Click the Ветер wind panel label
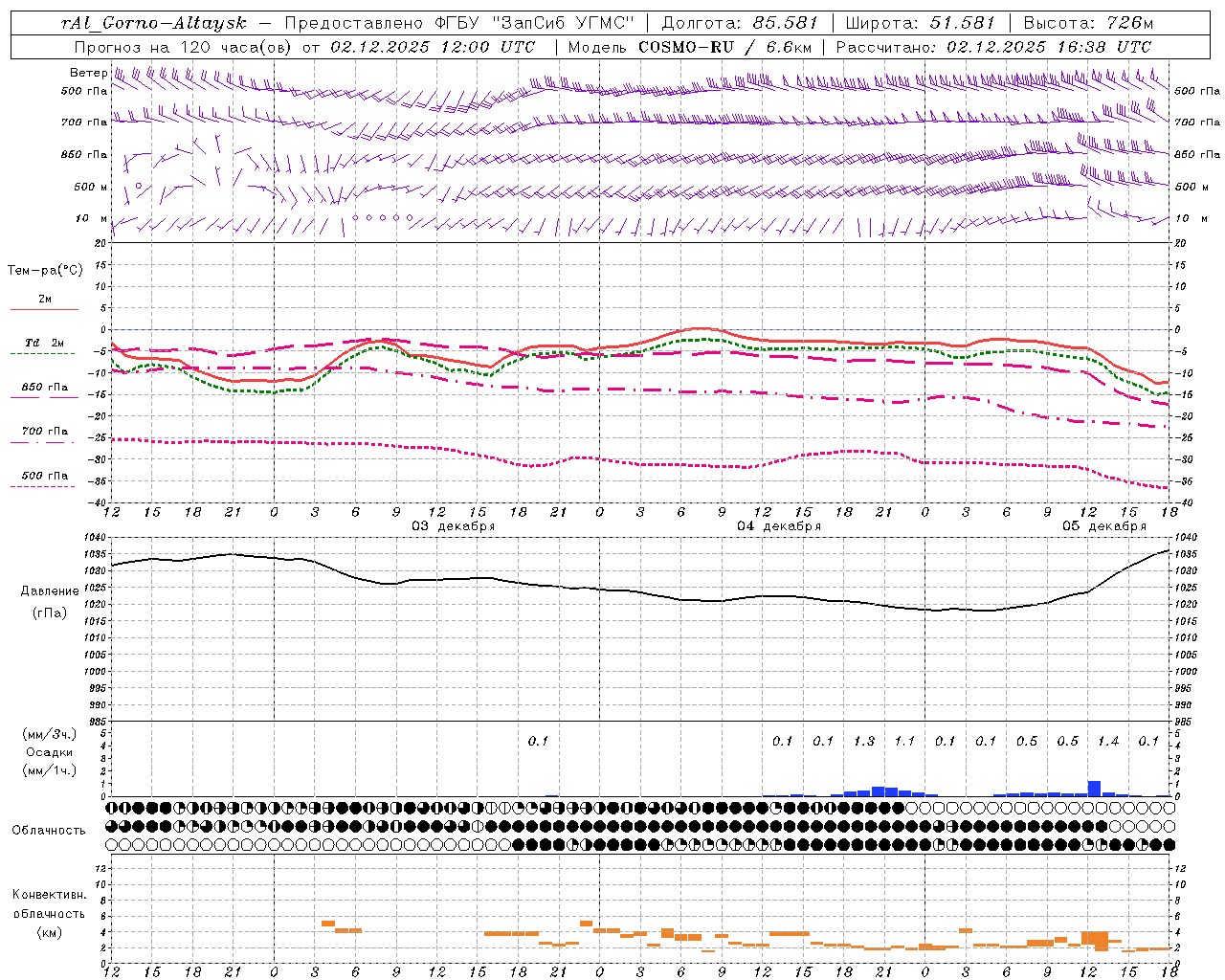 point(88,73)
